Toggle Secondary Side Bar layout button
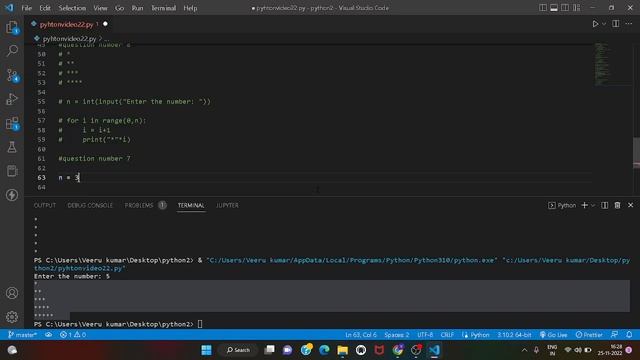This screenshot has height=360, width=640. tap(565, 8)
